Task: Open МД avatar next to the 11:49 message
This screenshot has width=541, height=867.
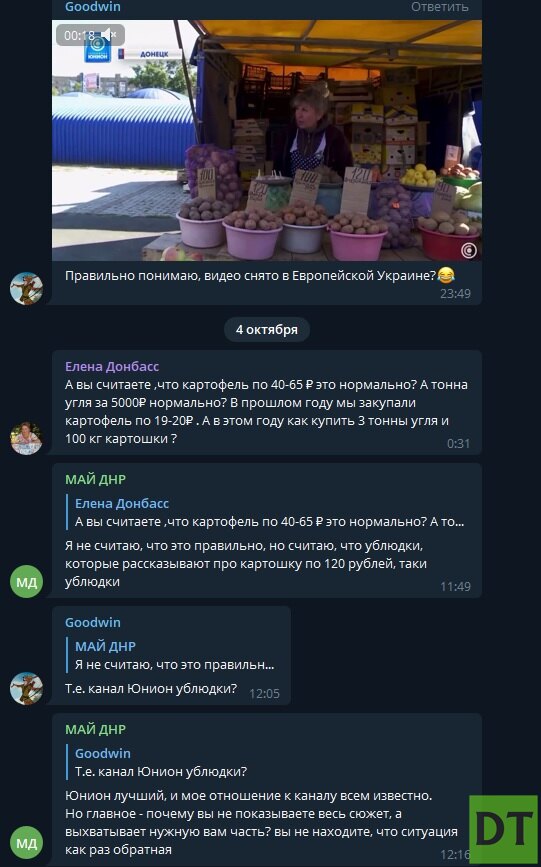Action: pos(27,582)
